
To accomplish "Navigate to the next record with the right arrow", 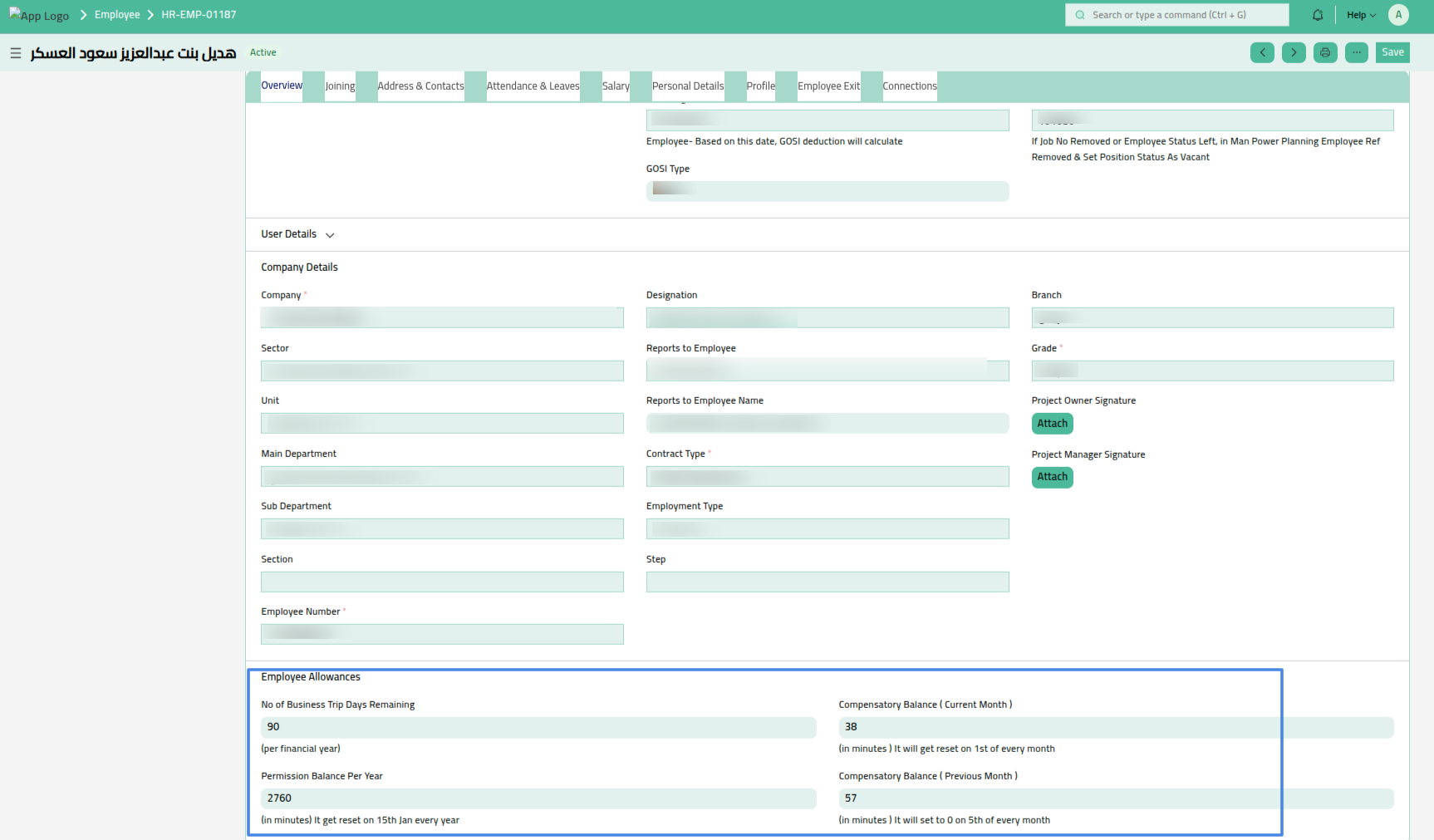I will (x=1294, y=52).
